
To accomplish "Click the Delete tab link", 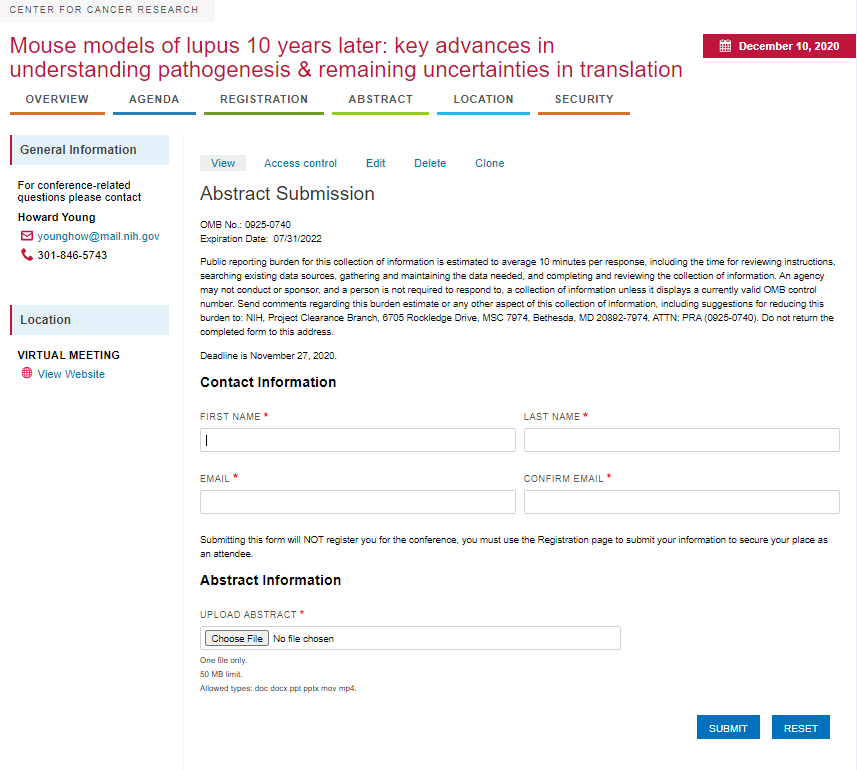I will coord(430,163).
